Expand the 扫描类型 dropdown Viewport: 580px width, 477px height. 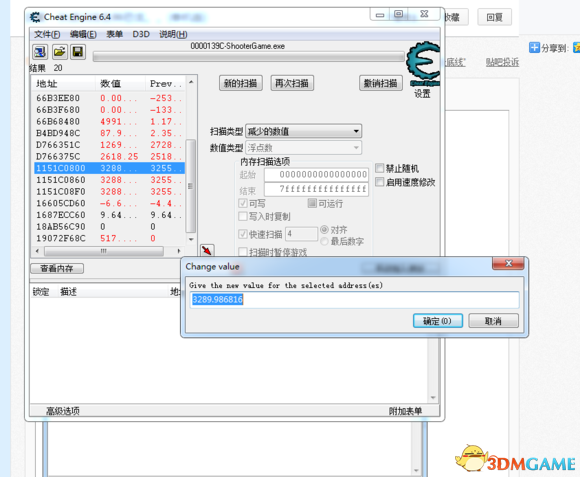click(x=303, y=131)
